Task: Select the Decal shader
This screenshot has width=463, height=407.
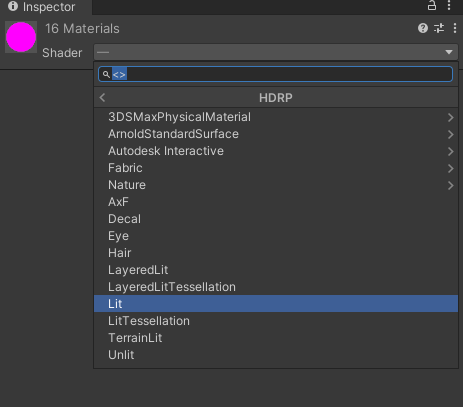Action: tap(276, 219)
